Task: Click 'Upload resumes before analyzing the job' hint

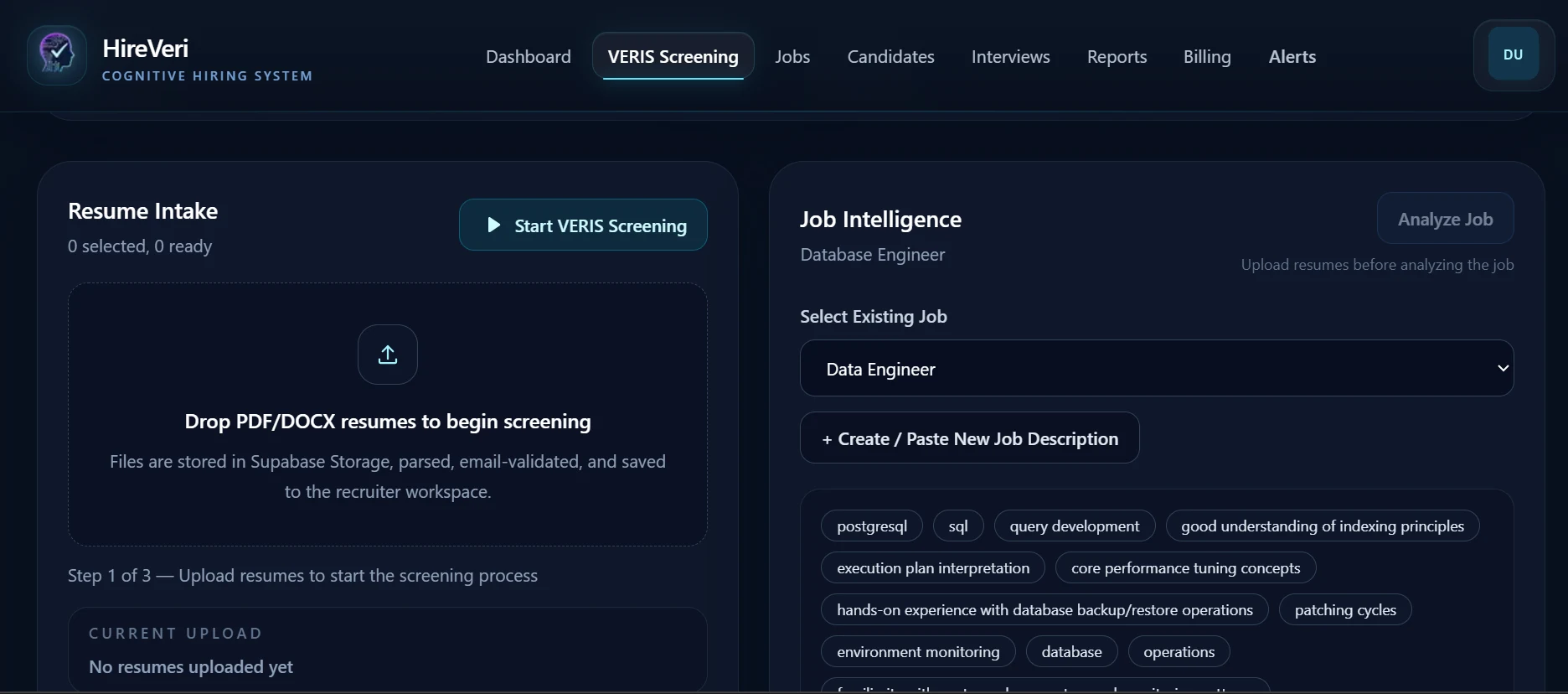Action: [x=1377, y=265]
